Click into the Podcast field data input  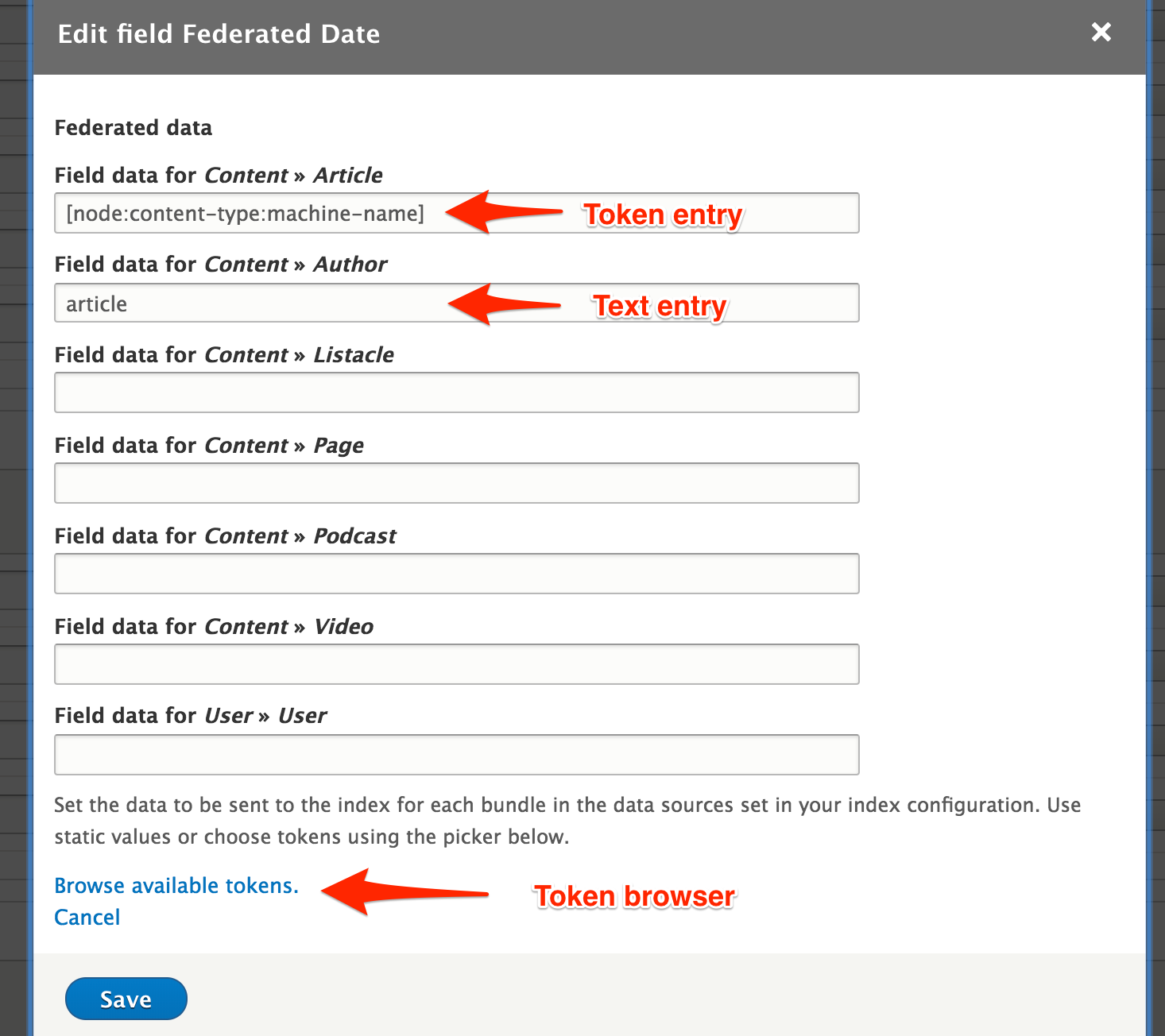pos(456,574)
